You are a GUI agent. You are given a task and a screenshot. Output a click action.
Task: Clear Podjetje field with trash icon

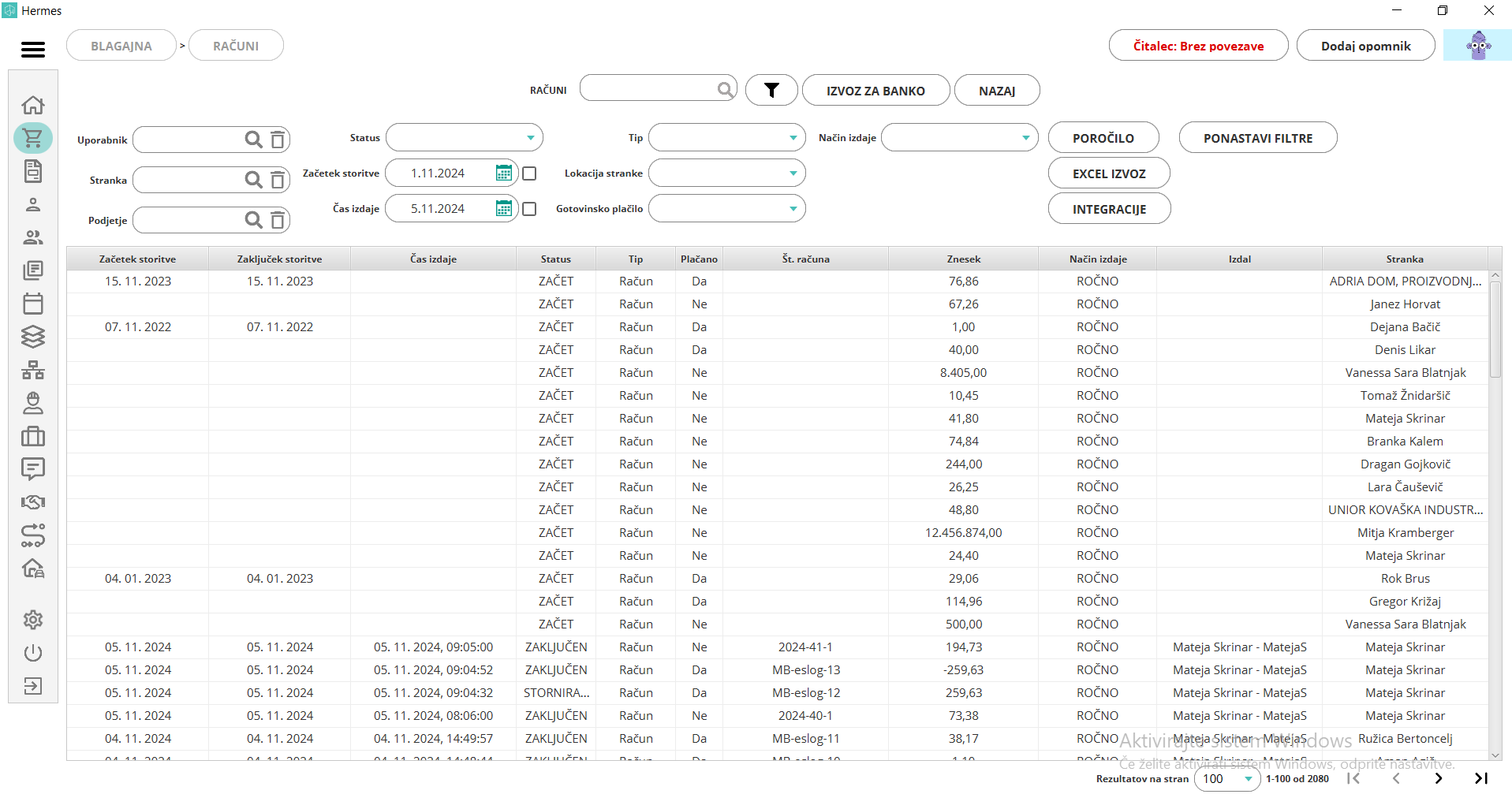278,220
